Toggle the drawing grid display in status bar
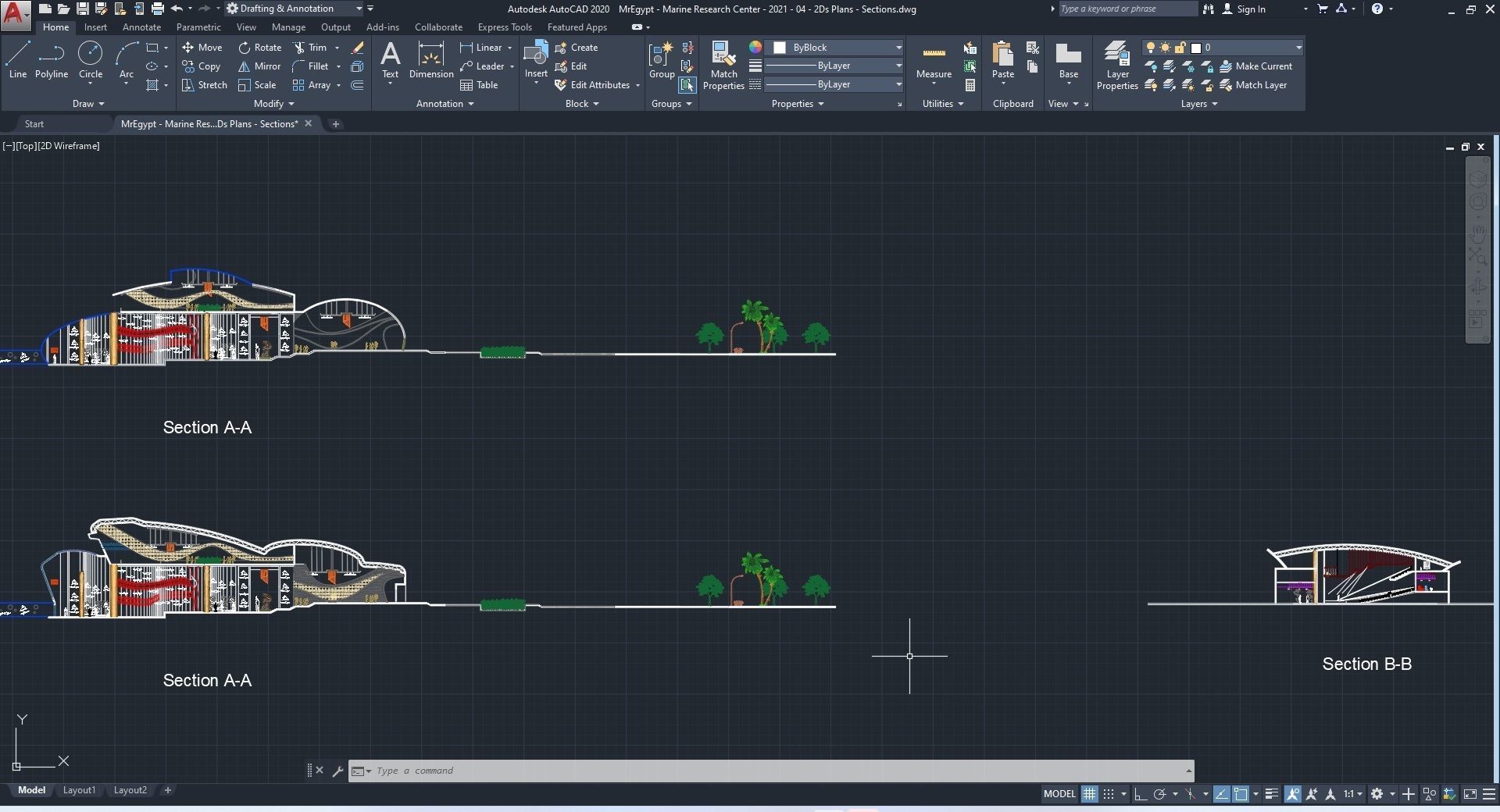 (1089, 794)
